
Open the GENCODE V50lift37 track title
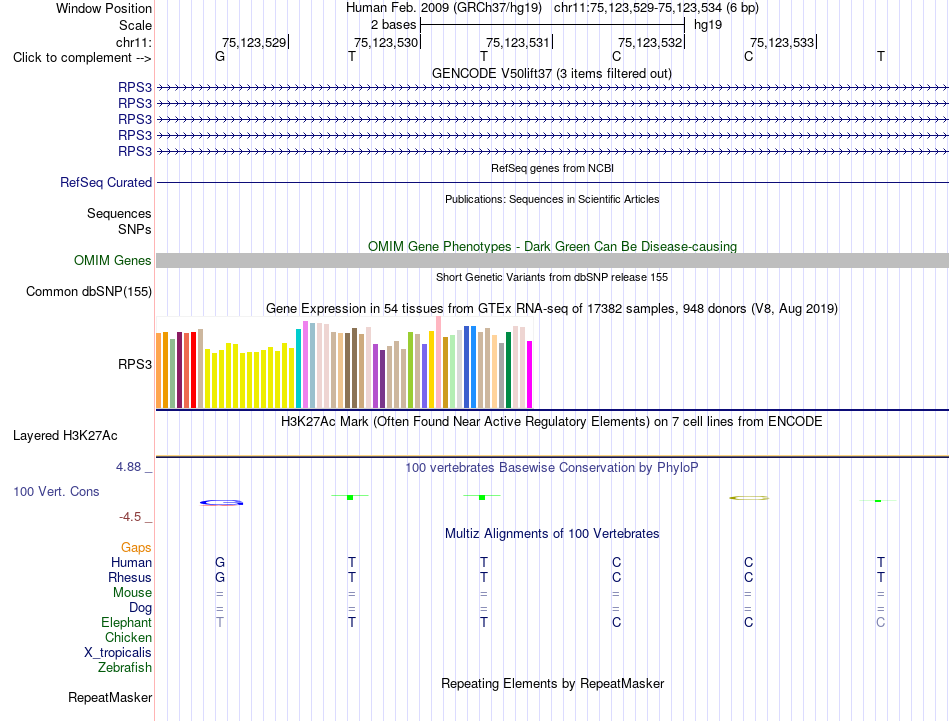click(552, 73)
